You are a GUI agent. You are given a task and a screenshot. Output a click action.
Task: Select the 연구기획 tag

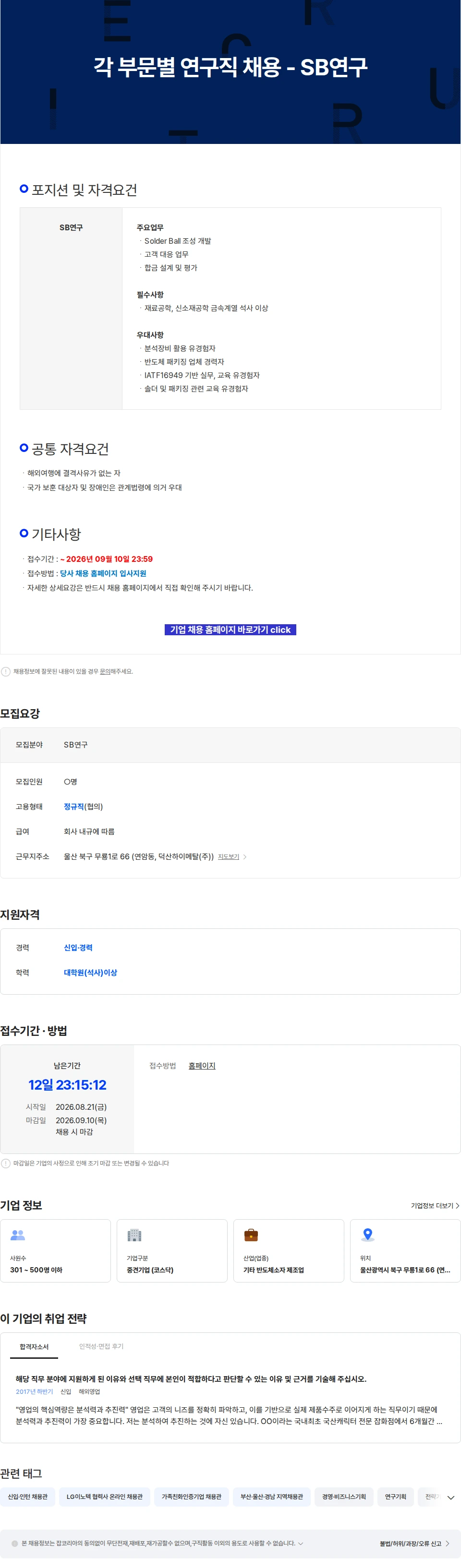(x=395, y=1497)
